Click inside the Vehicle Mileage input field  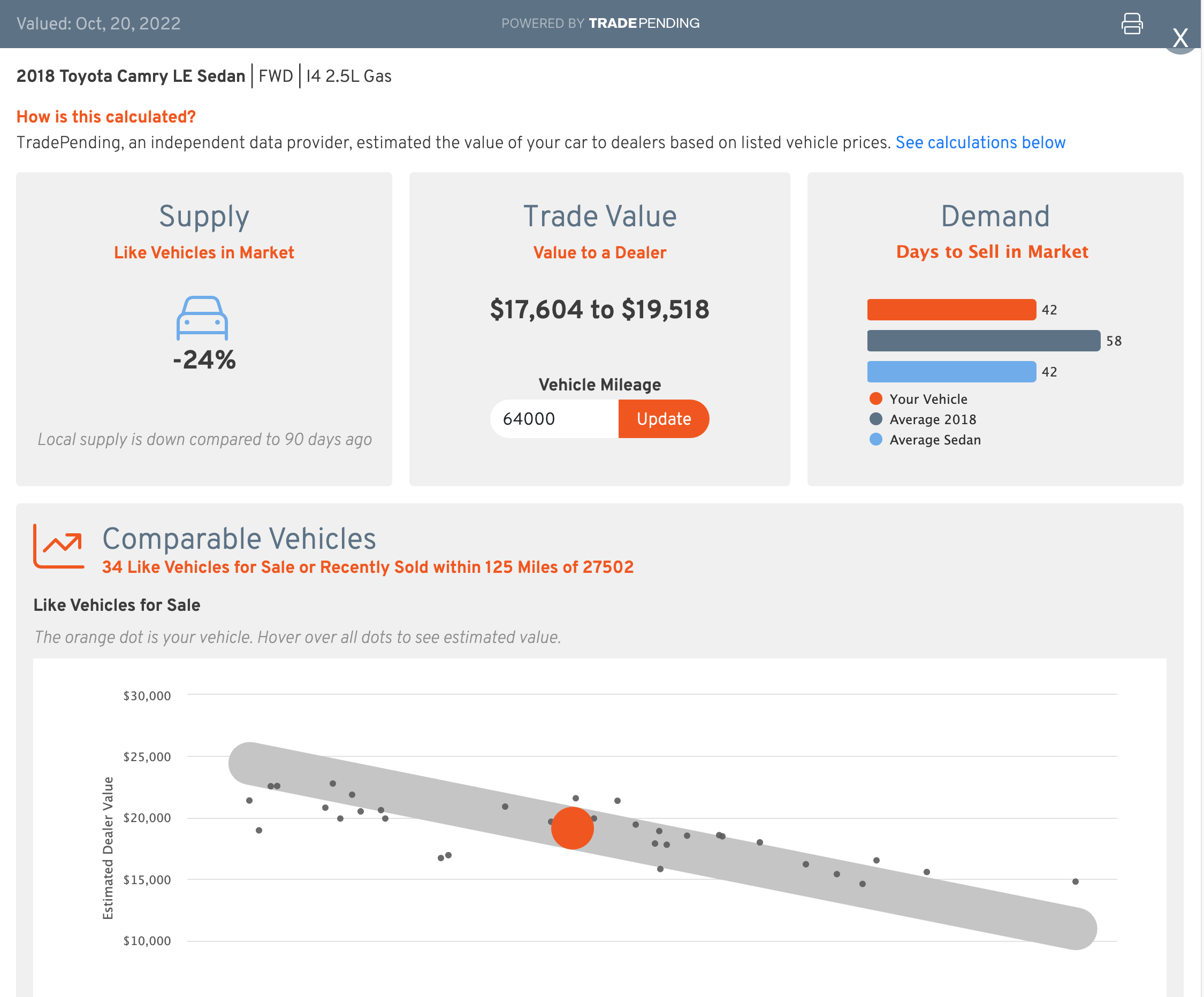pyautogui.click(x=552, y=419)
